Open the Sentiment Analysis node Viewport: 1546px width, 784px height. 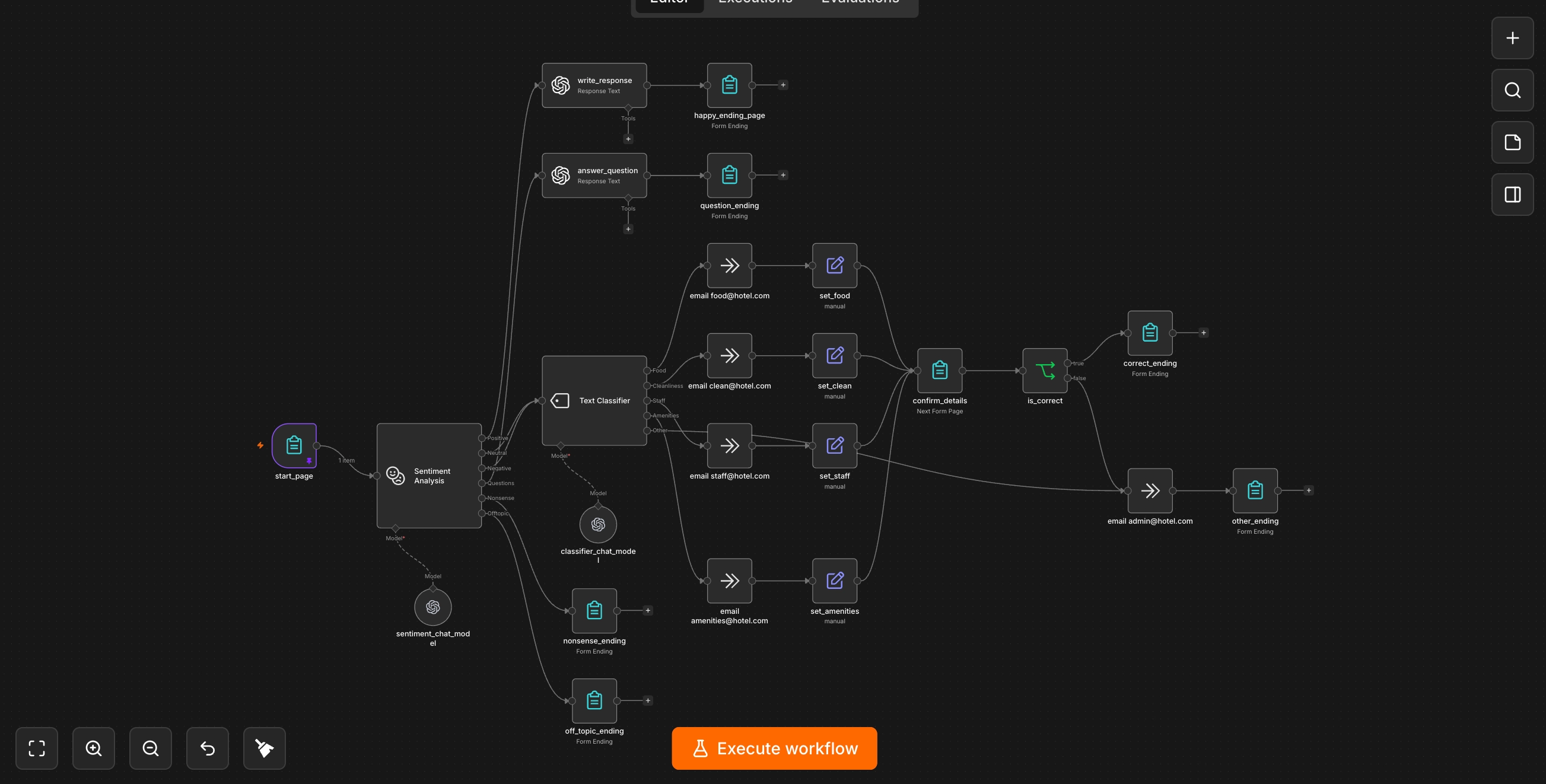429,476
